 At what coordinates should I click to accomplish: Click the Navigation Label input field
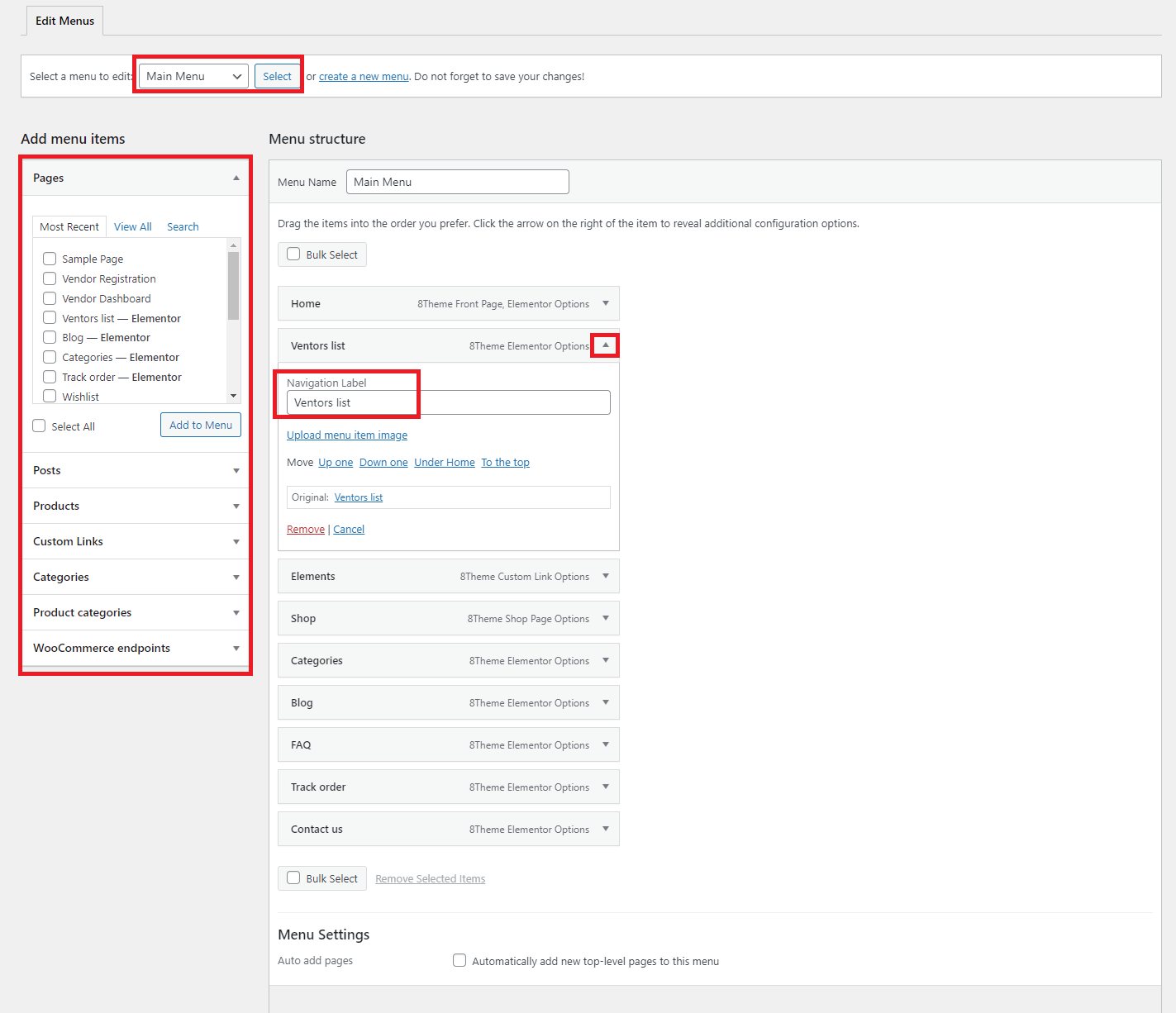click(449, 402)
